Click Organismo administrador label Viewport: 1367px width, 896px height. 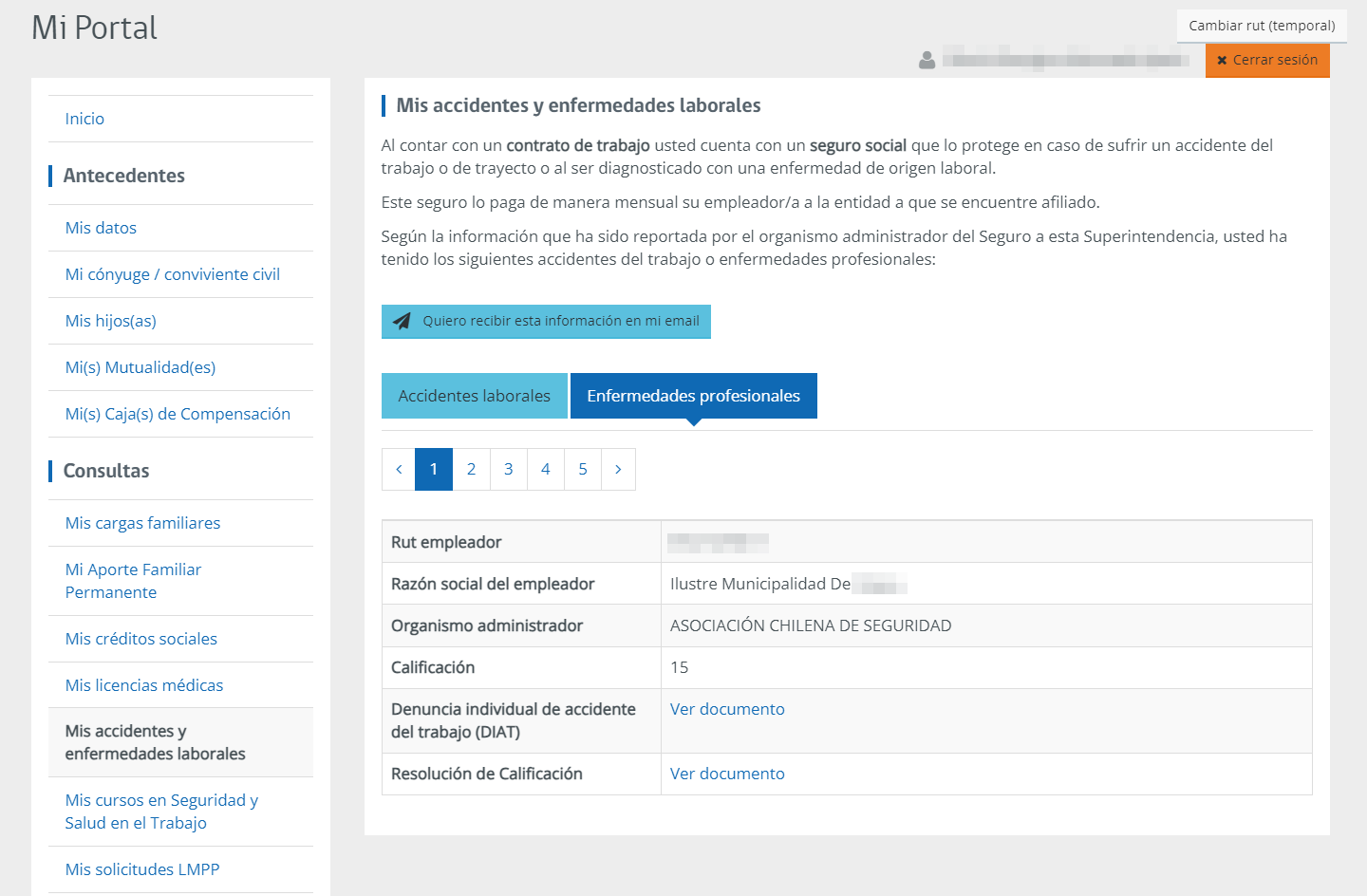tap(487, 625)
